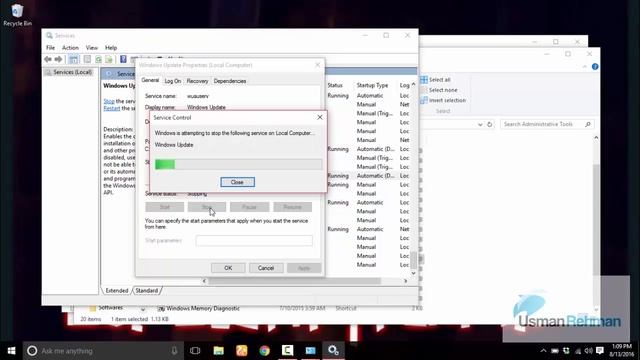Click the Refresh toolbar icon in Services
Screen dimensions: 640x360
click(98, 60)
